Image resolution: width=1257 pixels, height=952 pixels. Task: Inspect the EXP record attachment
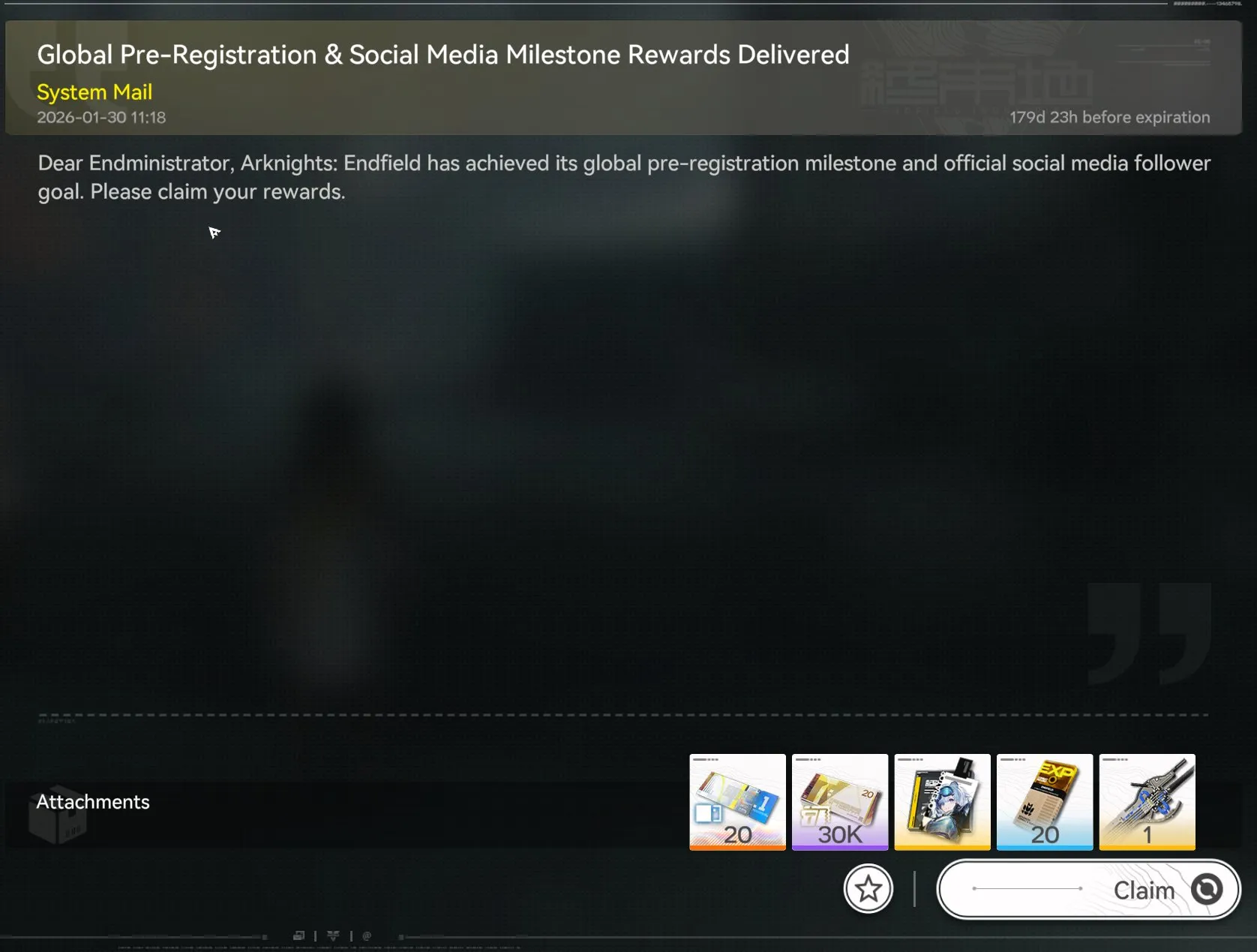(x=1045, y=802)
